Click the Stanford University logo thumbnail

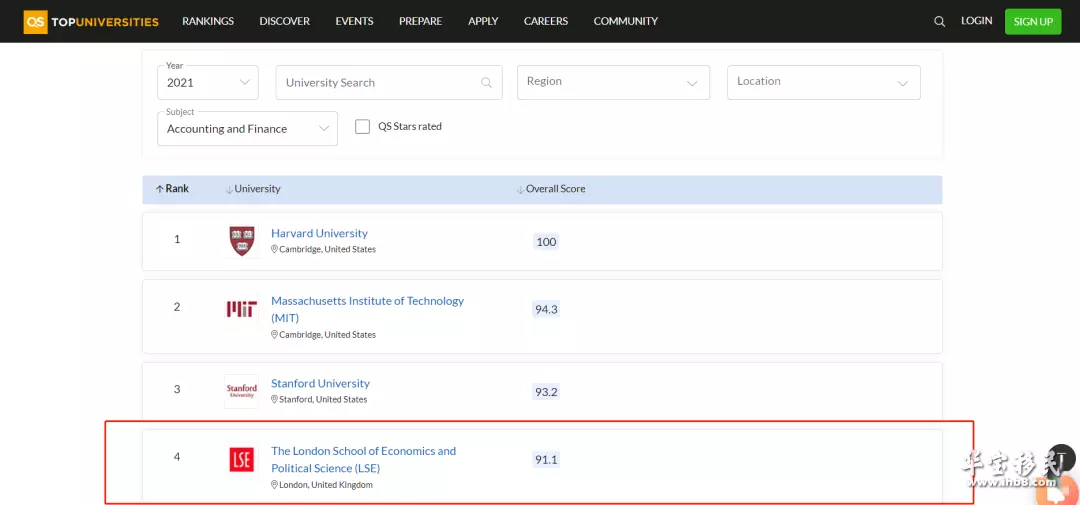242,391
